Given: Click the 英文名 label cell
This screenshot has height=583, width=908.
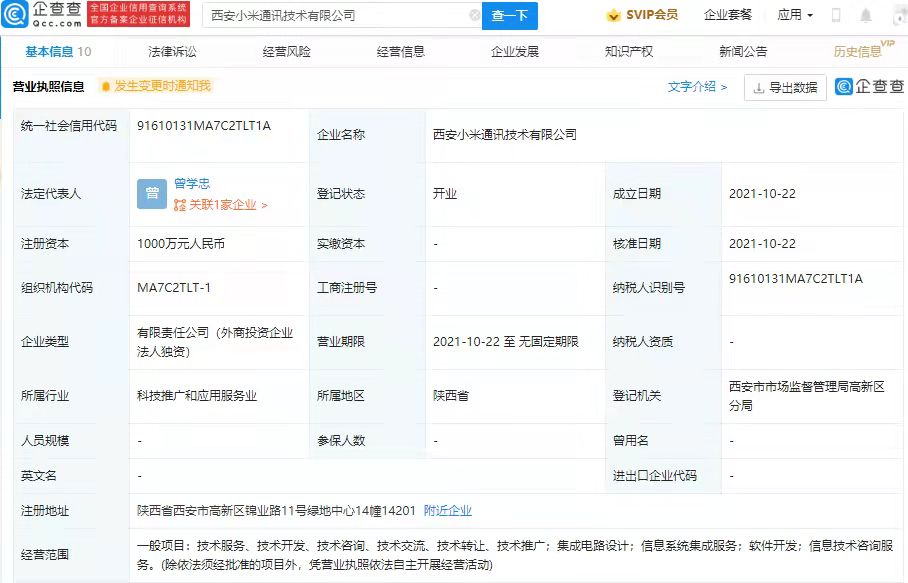Looking at the screenshot, I should point(72,476).
